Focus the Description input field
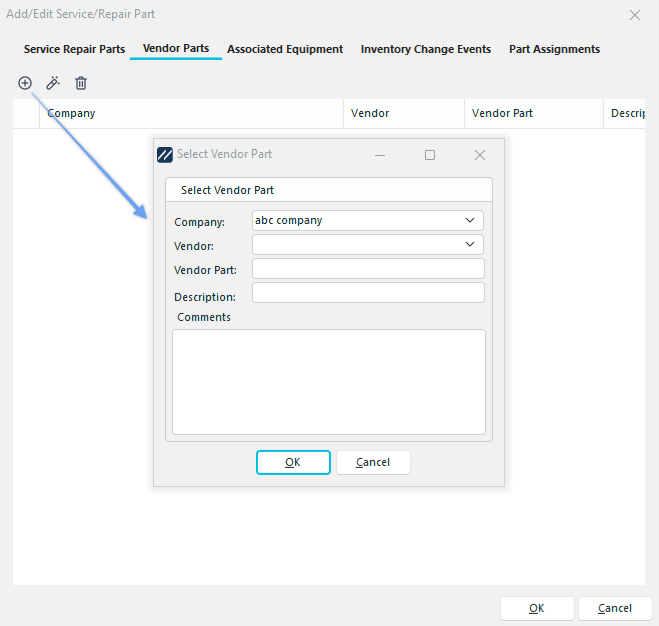Screen dimensions: 659x626 click(x=368, y=293)
